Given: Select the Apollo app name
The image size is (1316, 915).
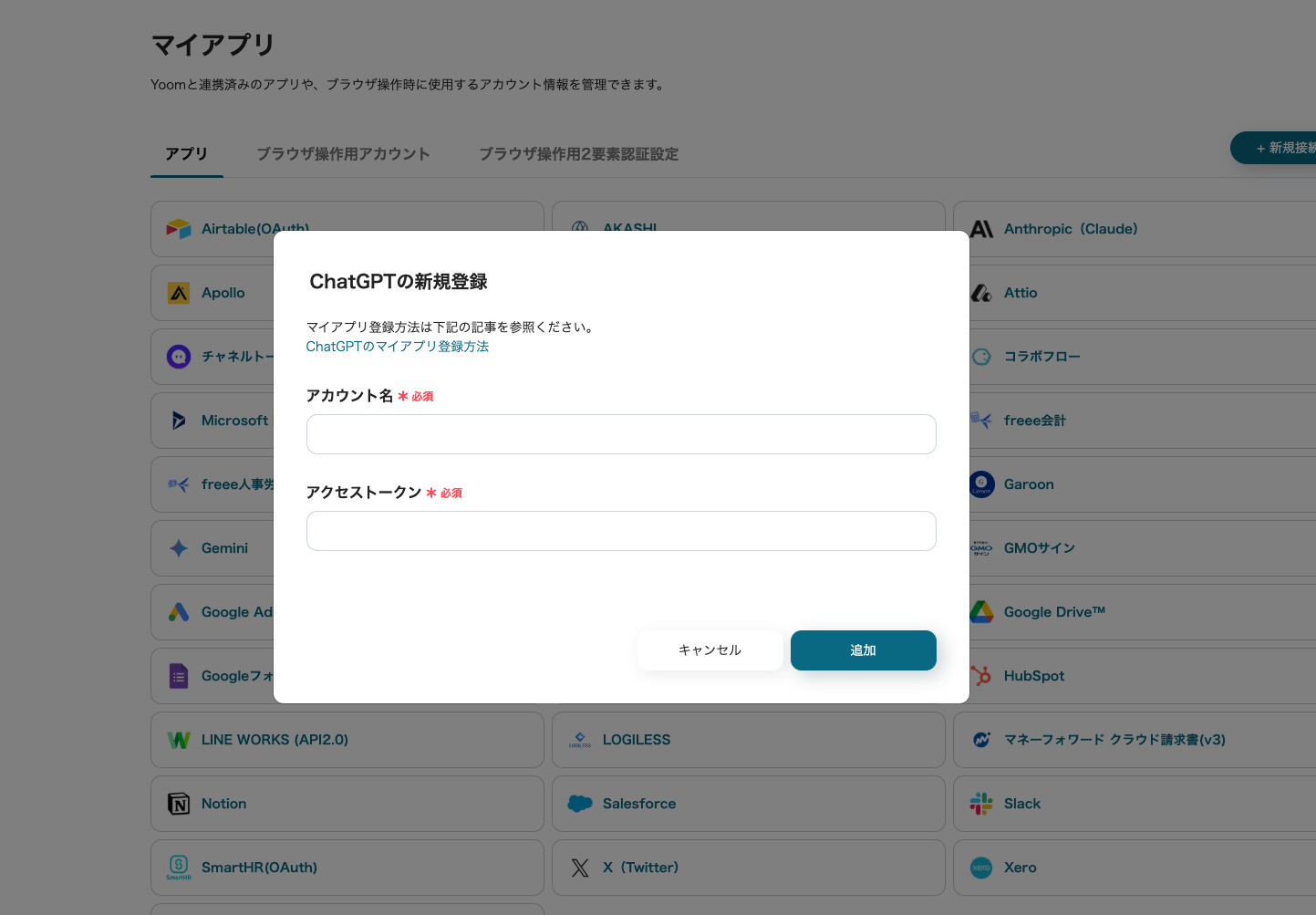Looking at the screenshot, I should (223, 293).
